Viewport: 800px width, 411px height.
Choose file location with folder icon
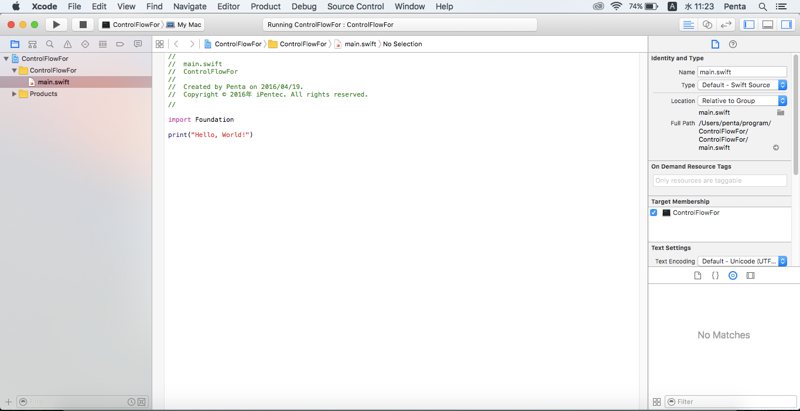[780, 112]
